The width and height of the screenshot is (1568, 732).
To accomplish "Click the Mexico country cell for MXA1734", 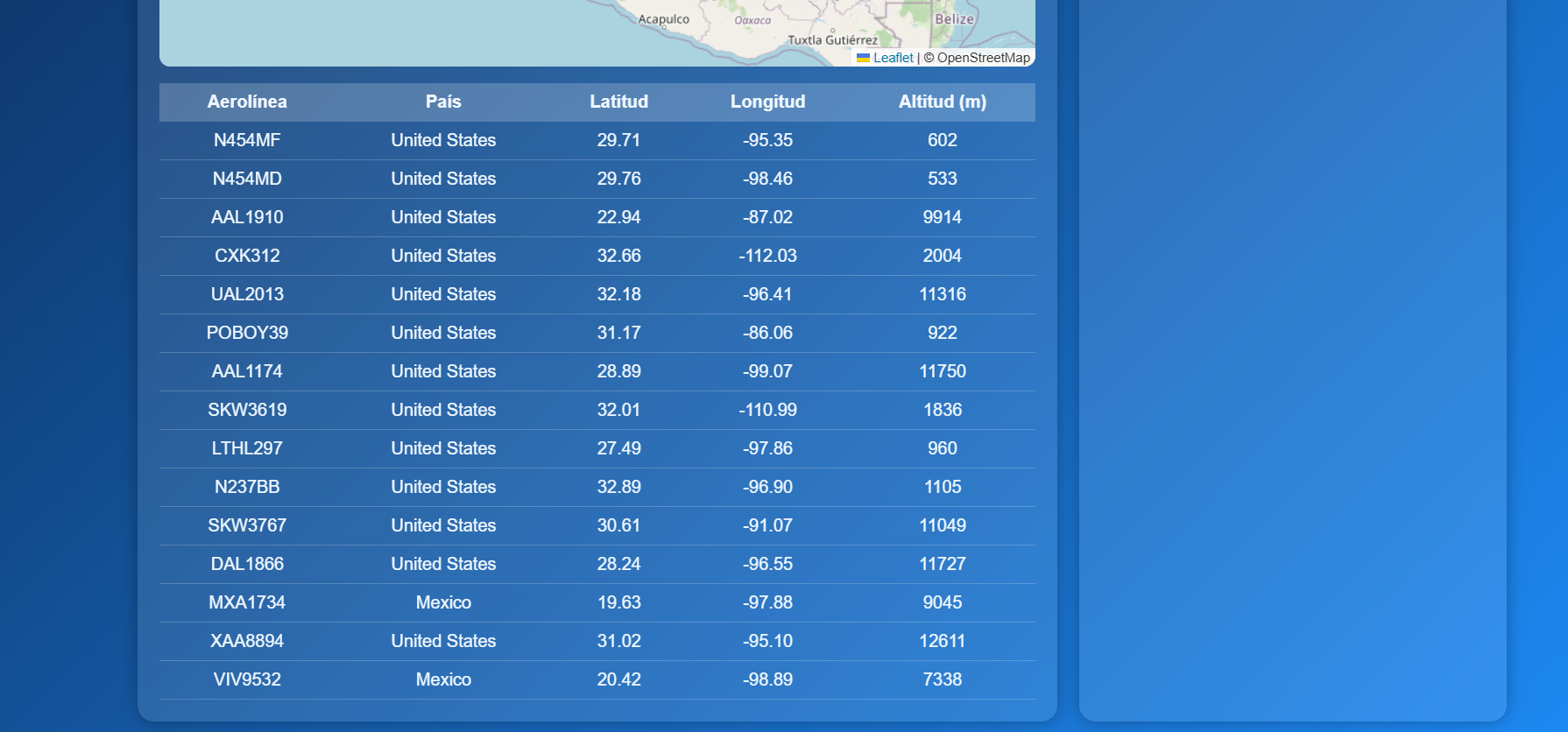I will 443,602.
